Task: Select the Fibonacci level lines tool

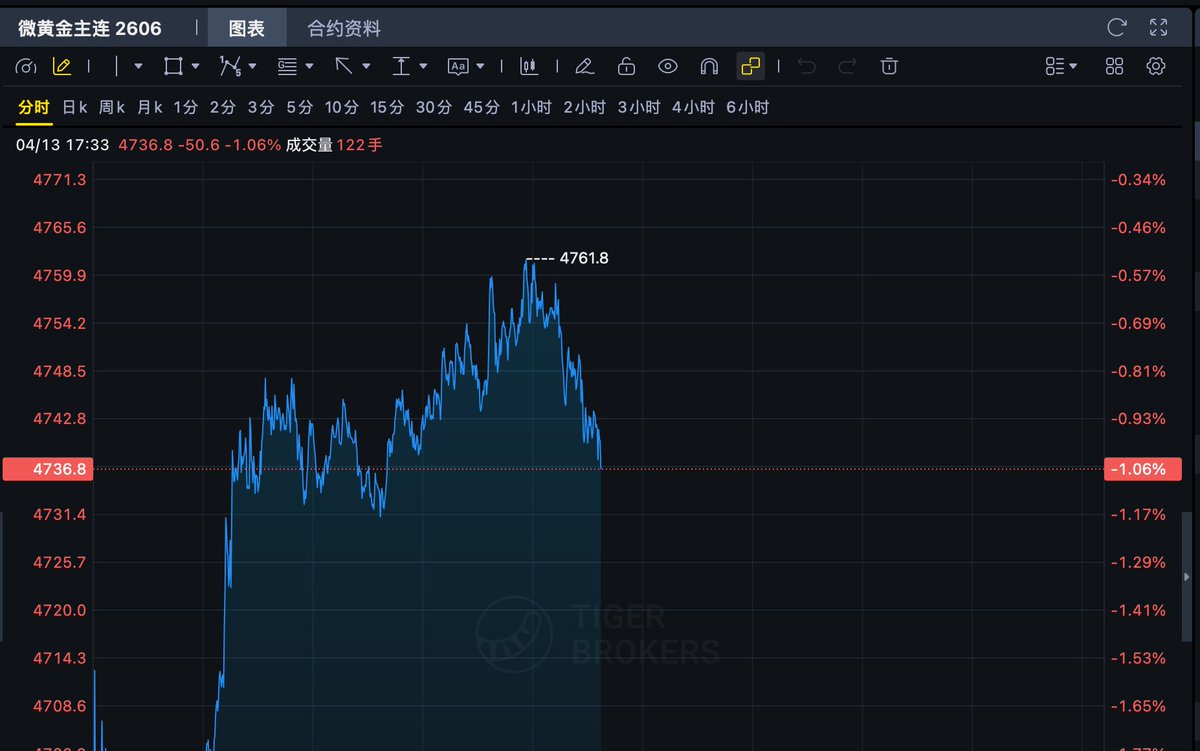Action: tap(288, 67)
